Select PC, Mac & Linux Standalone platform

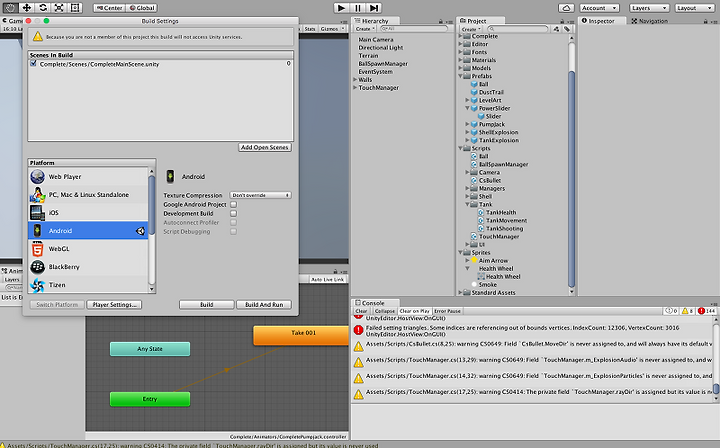88,195
